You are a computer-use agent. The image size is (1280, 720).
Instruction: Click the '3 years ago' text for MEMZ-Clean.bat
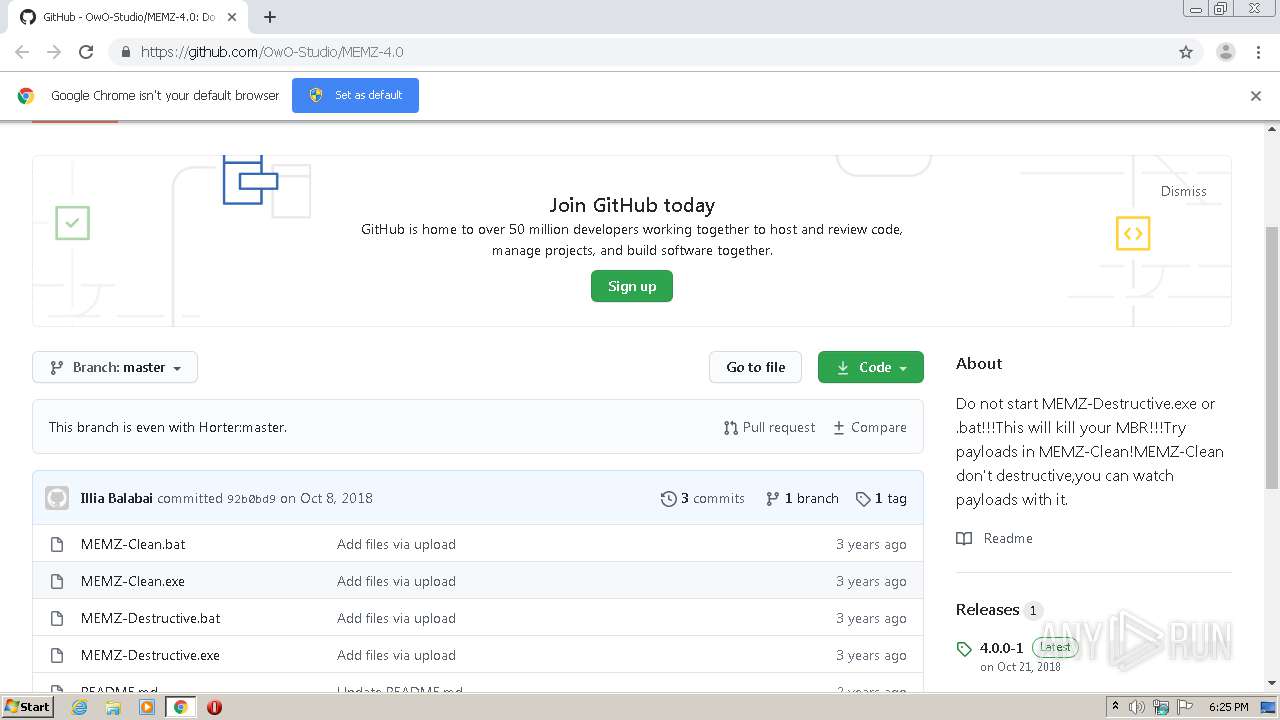click(x=871, y=544)
